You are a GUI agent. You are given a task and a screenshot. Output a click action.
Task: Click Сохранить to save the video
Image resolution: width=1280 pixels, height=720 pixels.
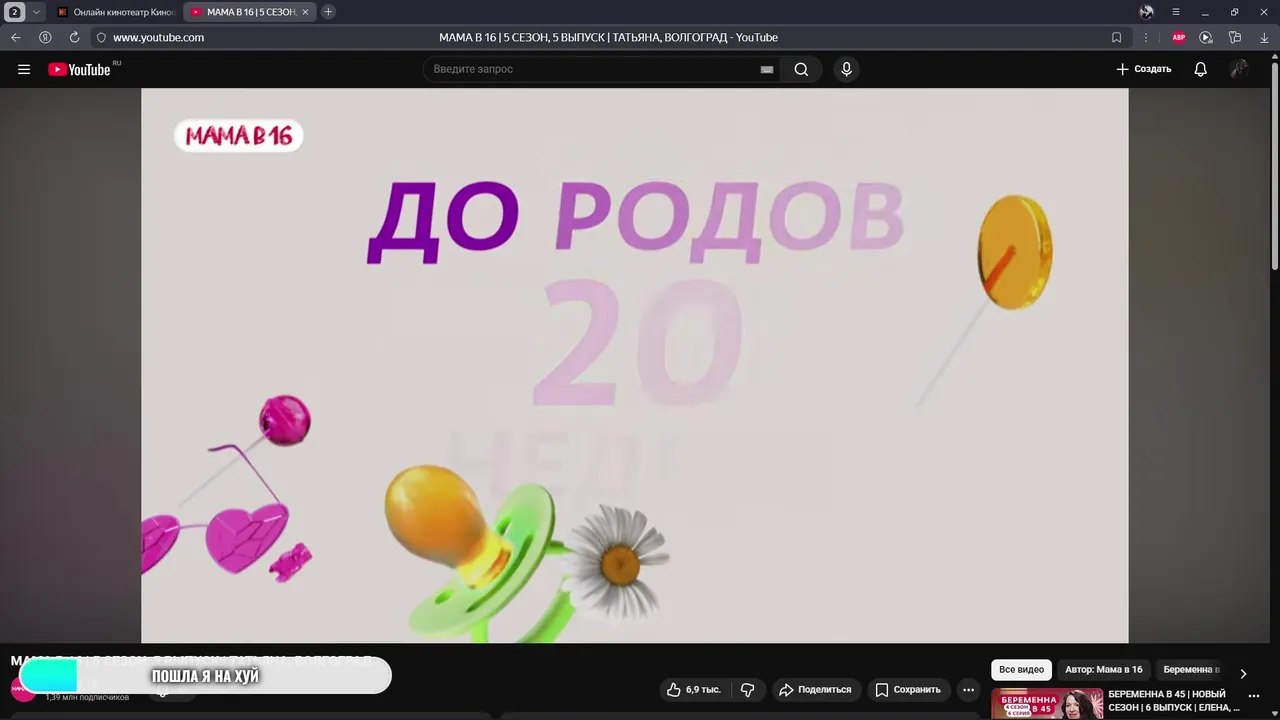click(908, 689)
